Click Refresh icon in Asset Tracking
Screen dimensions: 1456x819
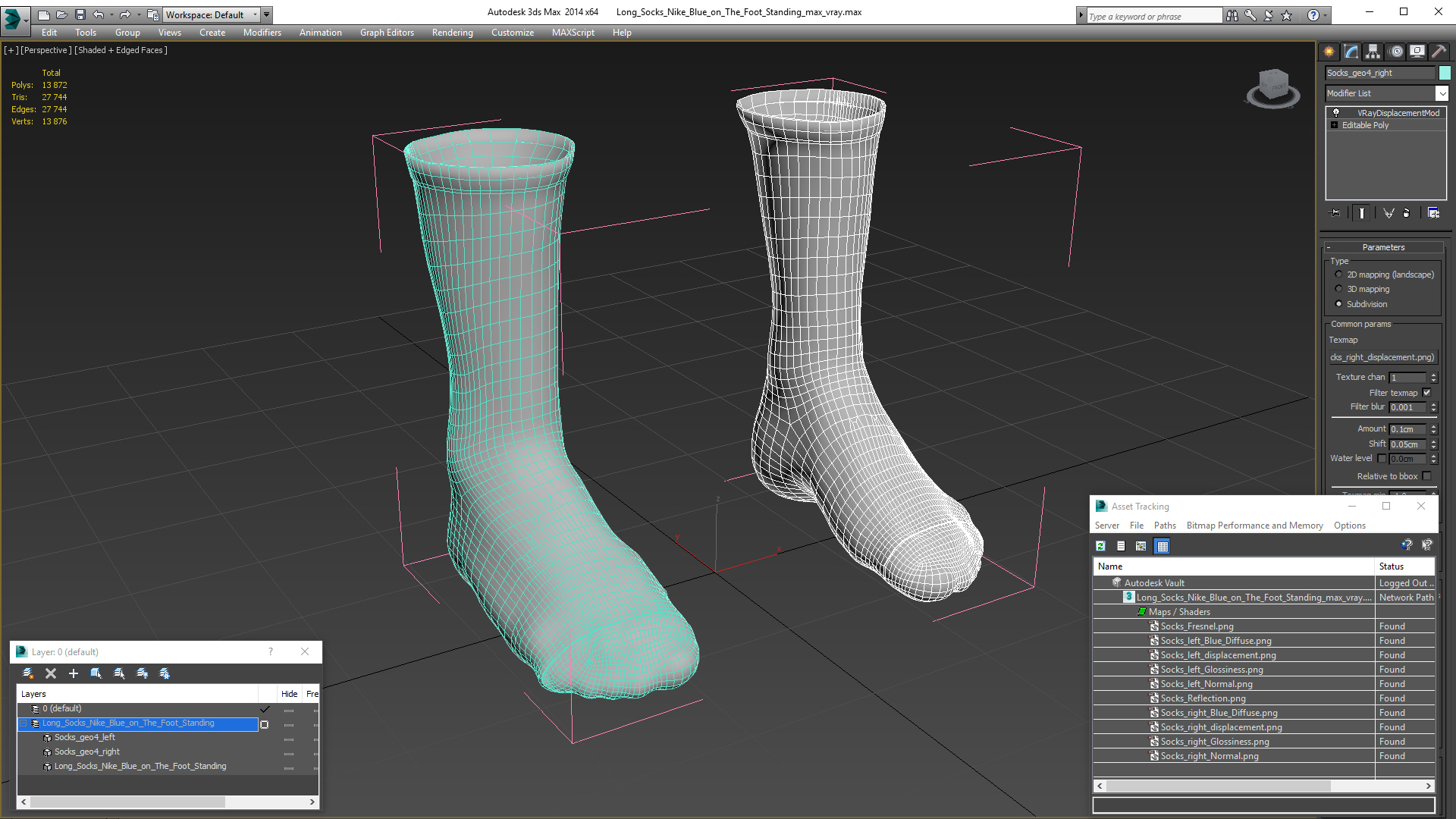click(1100, 545)
